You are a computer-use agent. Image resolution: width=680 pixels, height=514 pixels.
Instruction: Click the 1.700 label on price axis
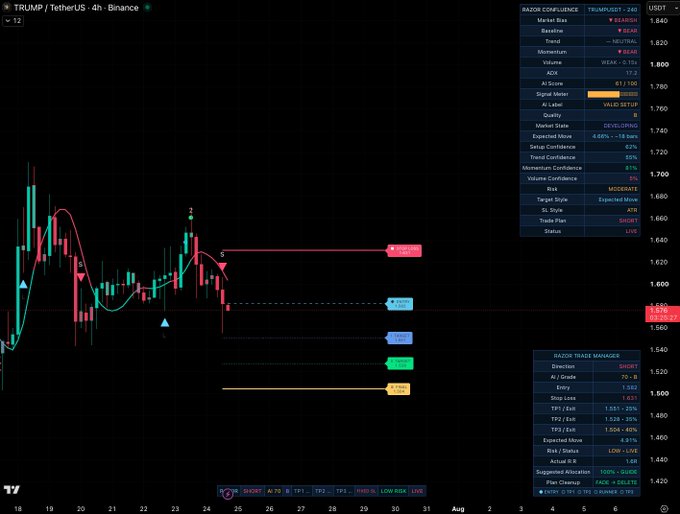point(659,174)
